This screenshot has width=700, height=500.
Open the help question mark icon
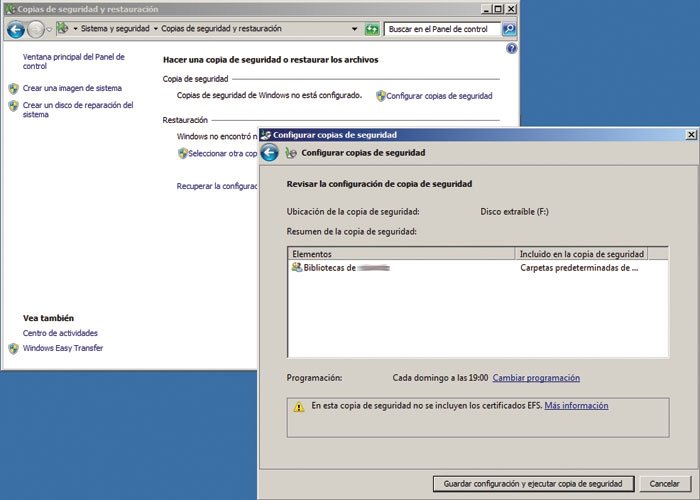(512, 48)
